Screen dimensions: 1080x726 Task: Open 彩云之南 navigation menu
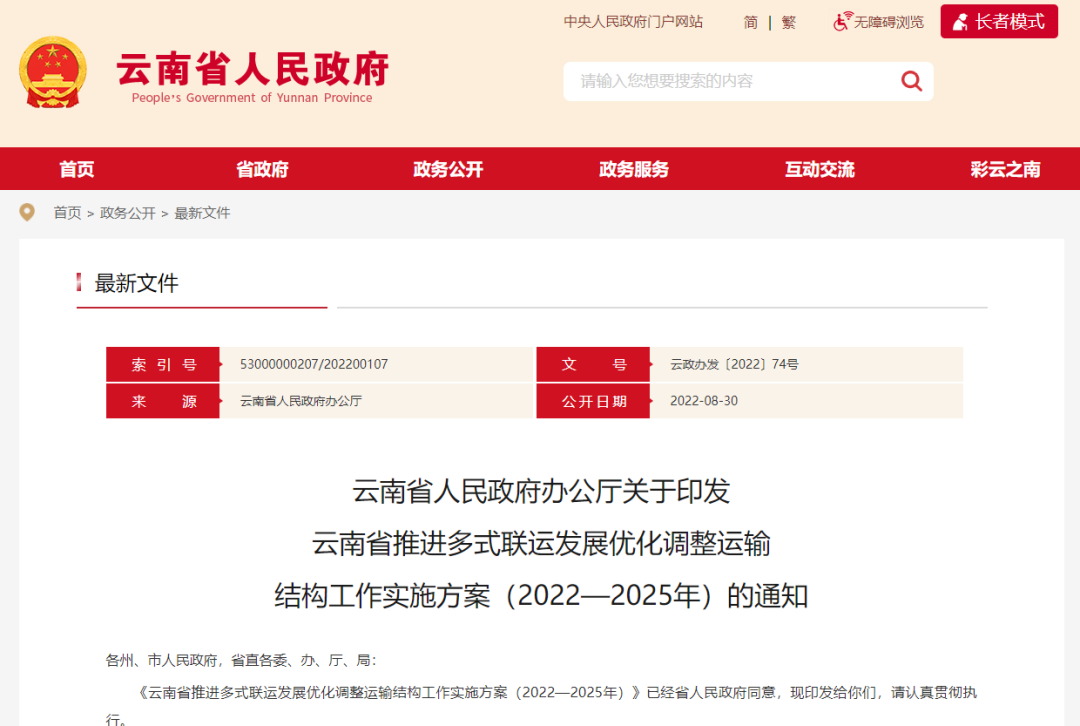pyautogui.click(x=1005, y=169)
